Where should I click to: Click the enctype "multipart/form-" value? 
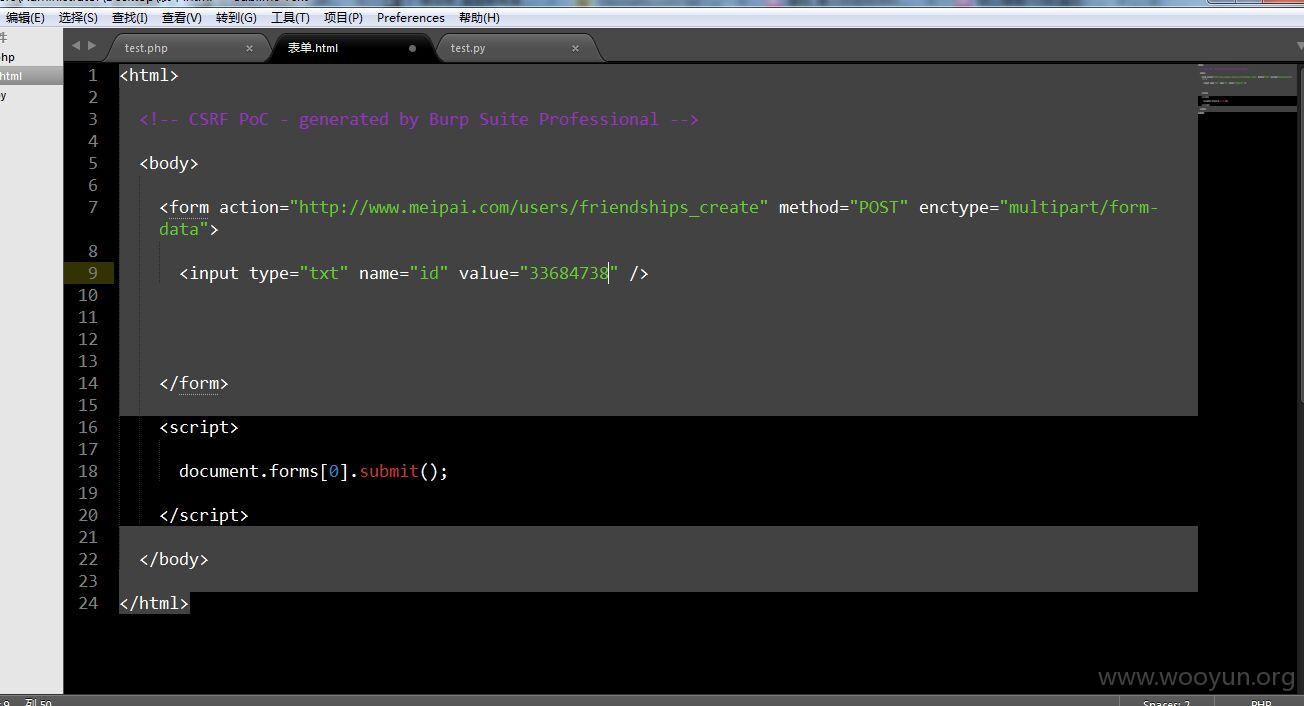click(1079, 207)
